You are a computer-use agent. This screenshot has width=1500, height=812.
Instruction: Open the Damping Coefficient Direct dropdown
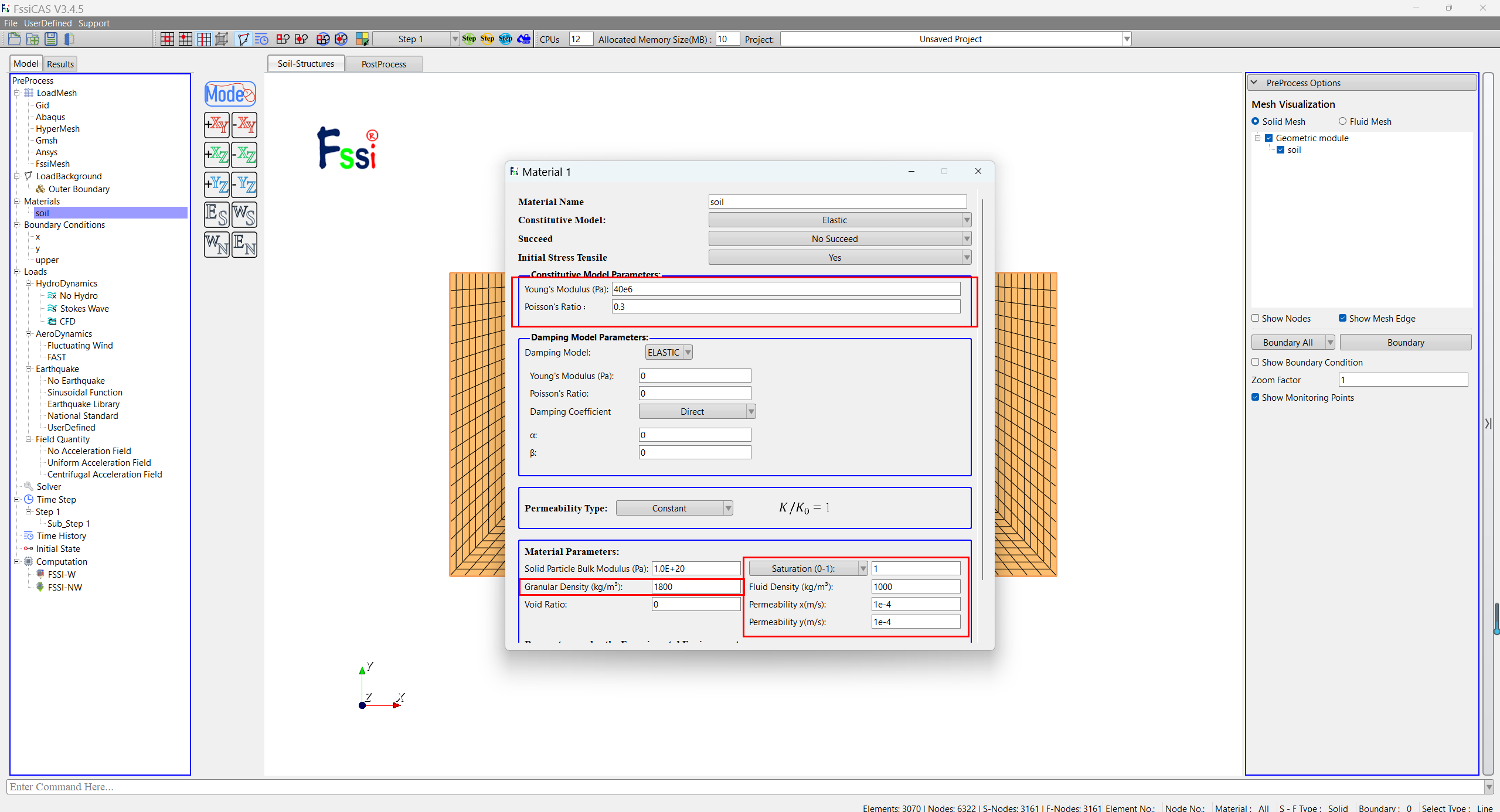point(697,412)
